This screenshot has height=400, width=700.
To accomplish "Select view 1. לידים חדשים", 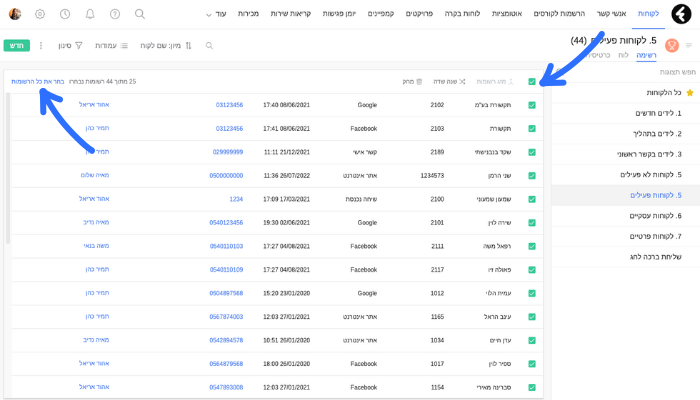I will [x=658, y=113].
